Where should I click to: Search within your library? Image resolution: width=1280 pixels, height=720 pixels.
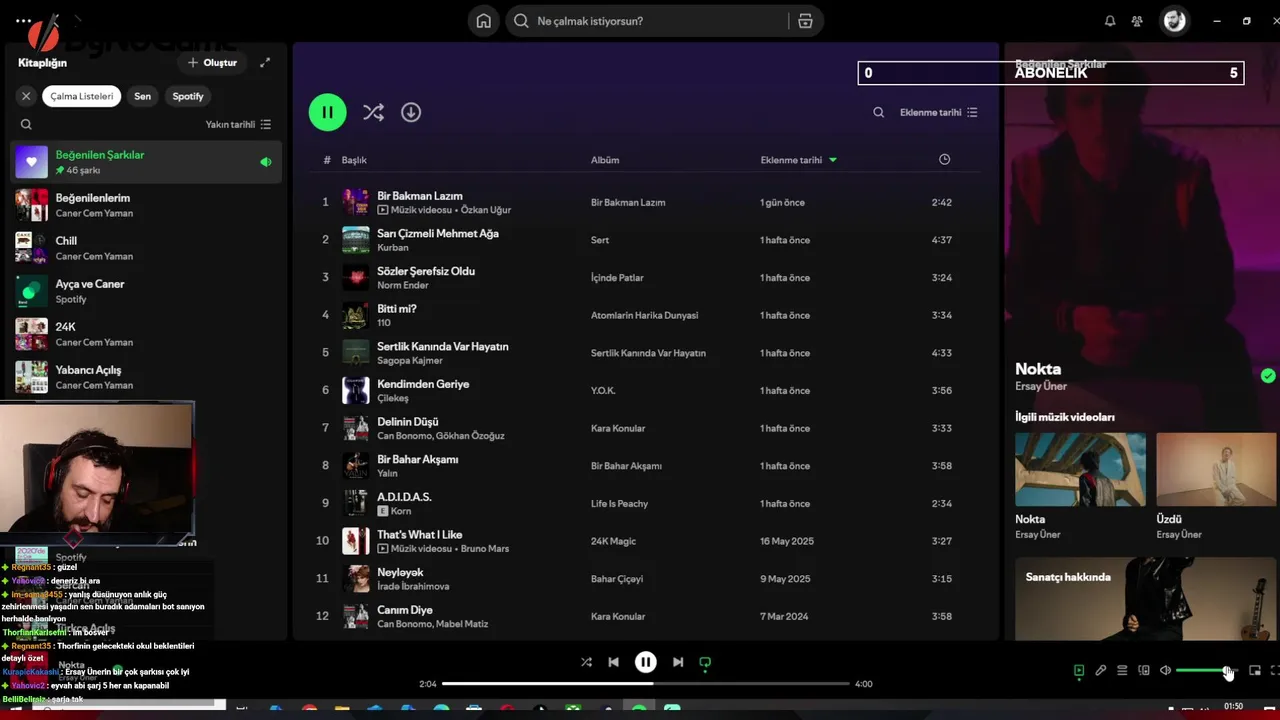26,125
